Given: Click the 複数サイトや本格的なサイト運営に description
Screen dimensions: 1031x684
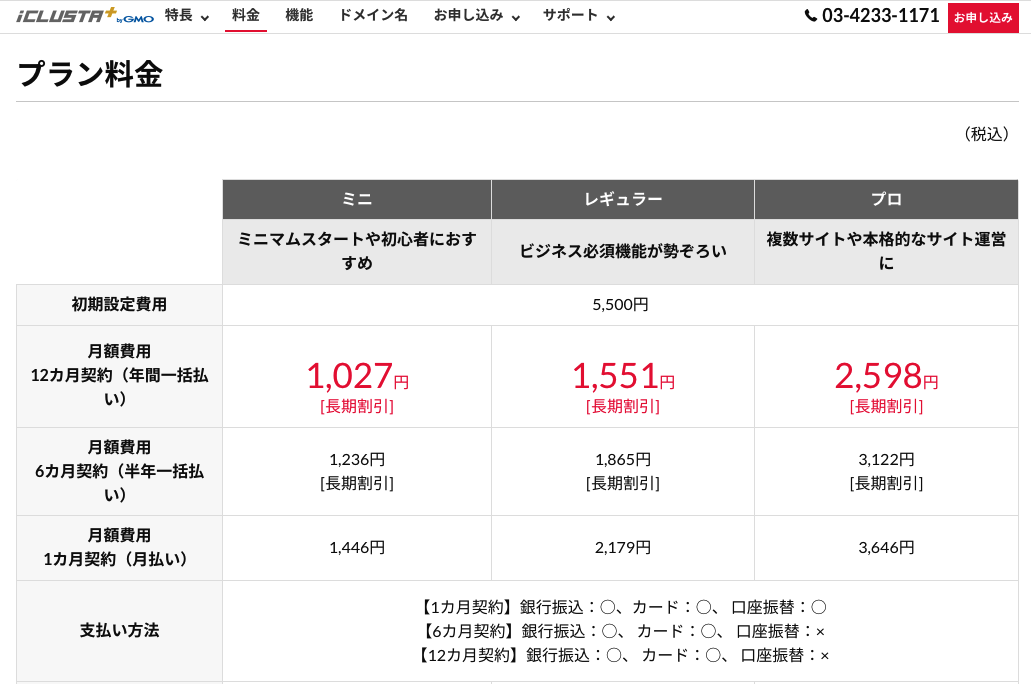Looking at the screenshot, I should click(886, 251).
